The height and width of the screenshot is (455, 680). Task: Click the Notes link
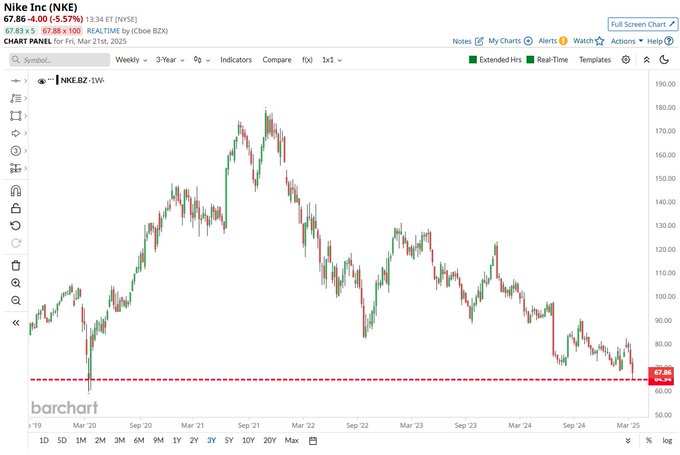[461, 41]
